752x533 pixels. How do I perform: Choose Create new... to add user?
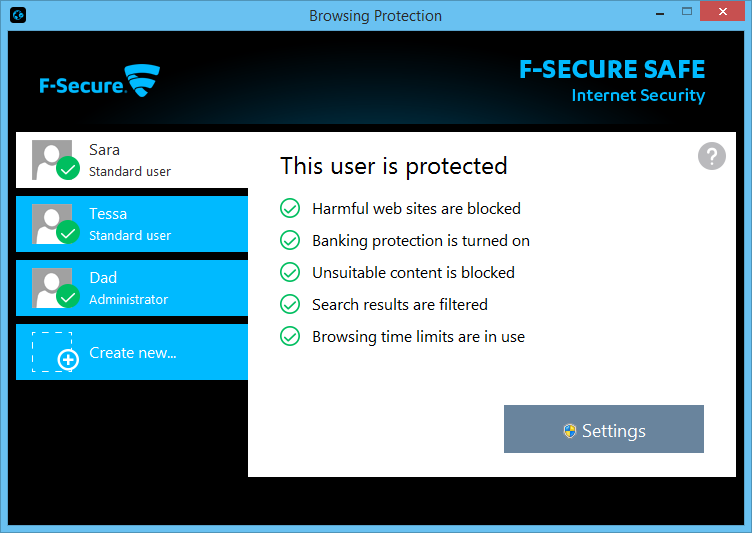(x=132, y=352)
